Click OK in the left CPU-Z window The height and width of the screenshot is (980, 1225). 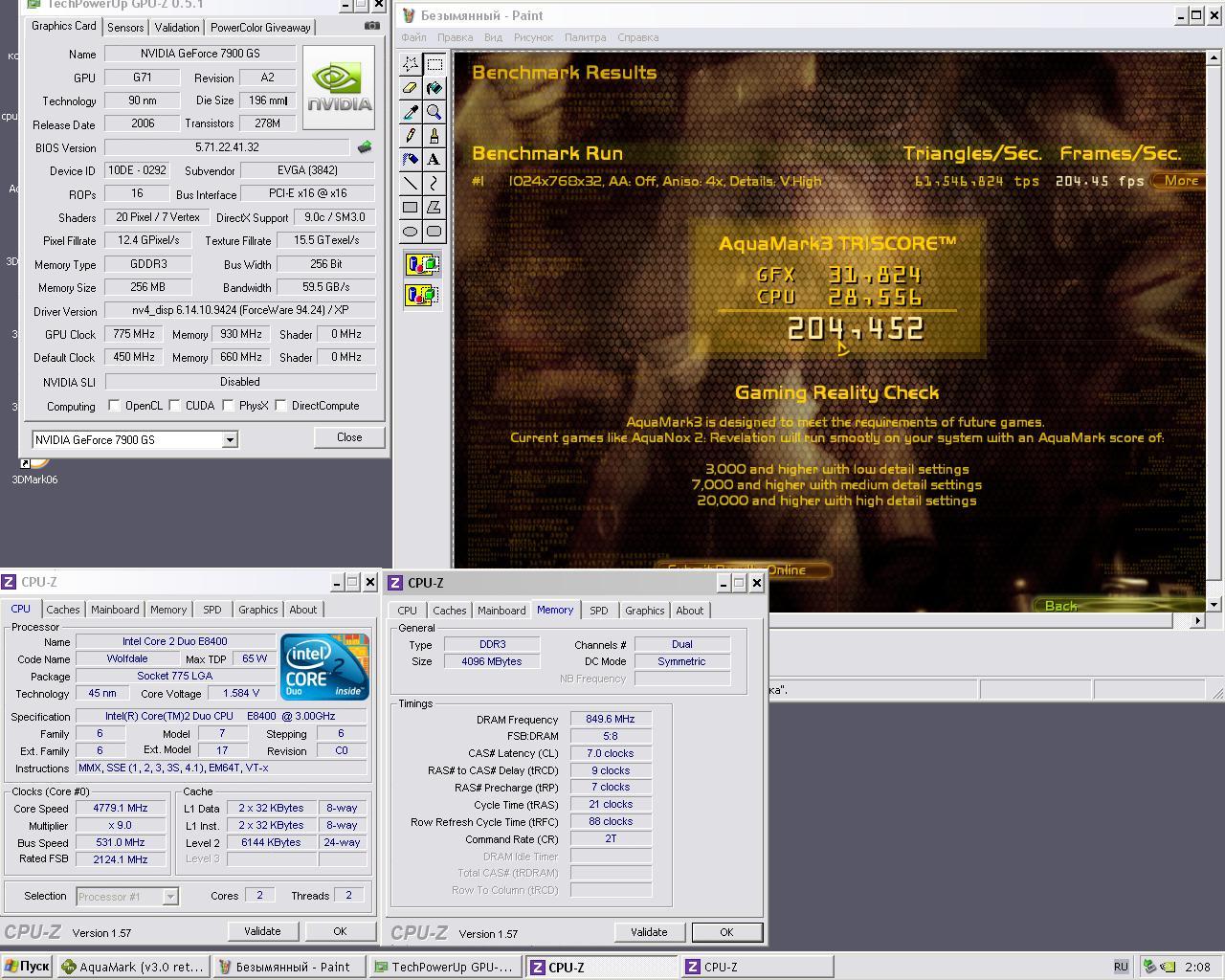(x=340, y=931)
